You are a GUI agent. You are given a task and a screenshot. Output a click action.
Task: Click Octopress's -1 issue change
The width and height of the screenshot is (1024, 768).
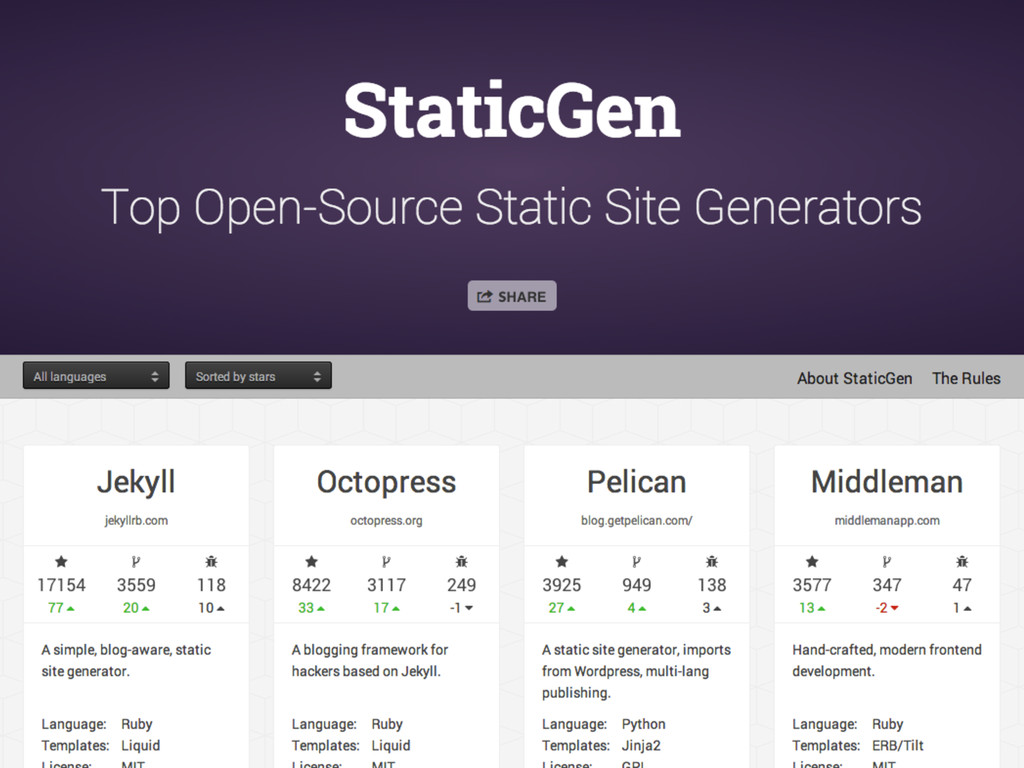[461, 608]
